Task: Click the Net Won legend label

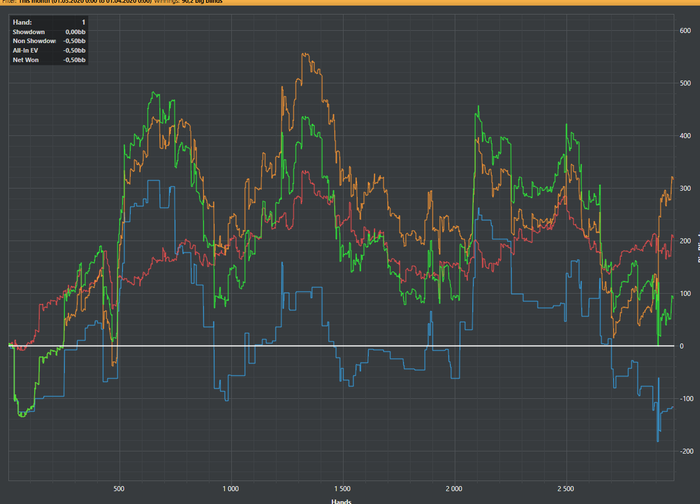Action: (25, 60)
